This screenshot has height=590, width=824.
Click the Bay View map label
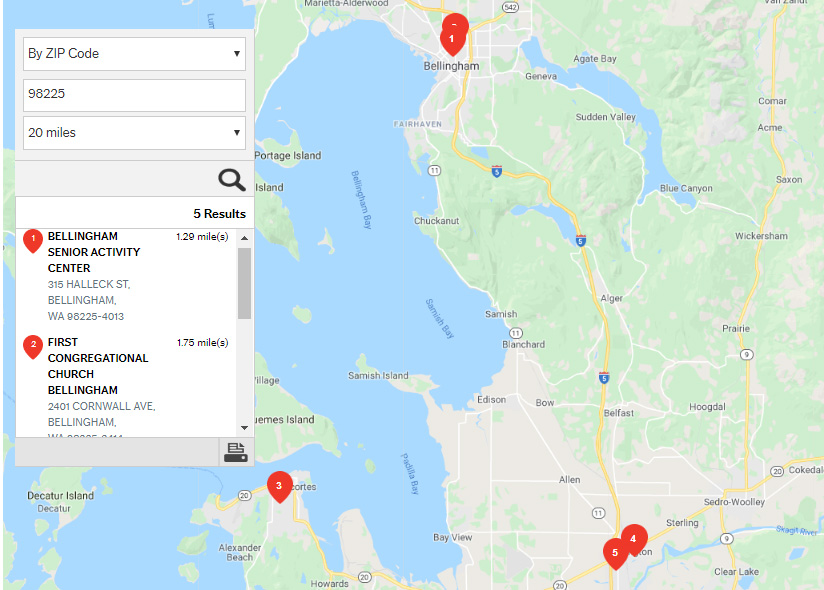(x=452, y=537)
